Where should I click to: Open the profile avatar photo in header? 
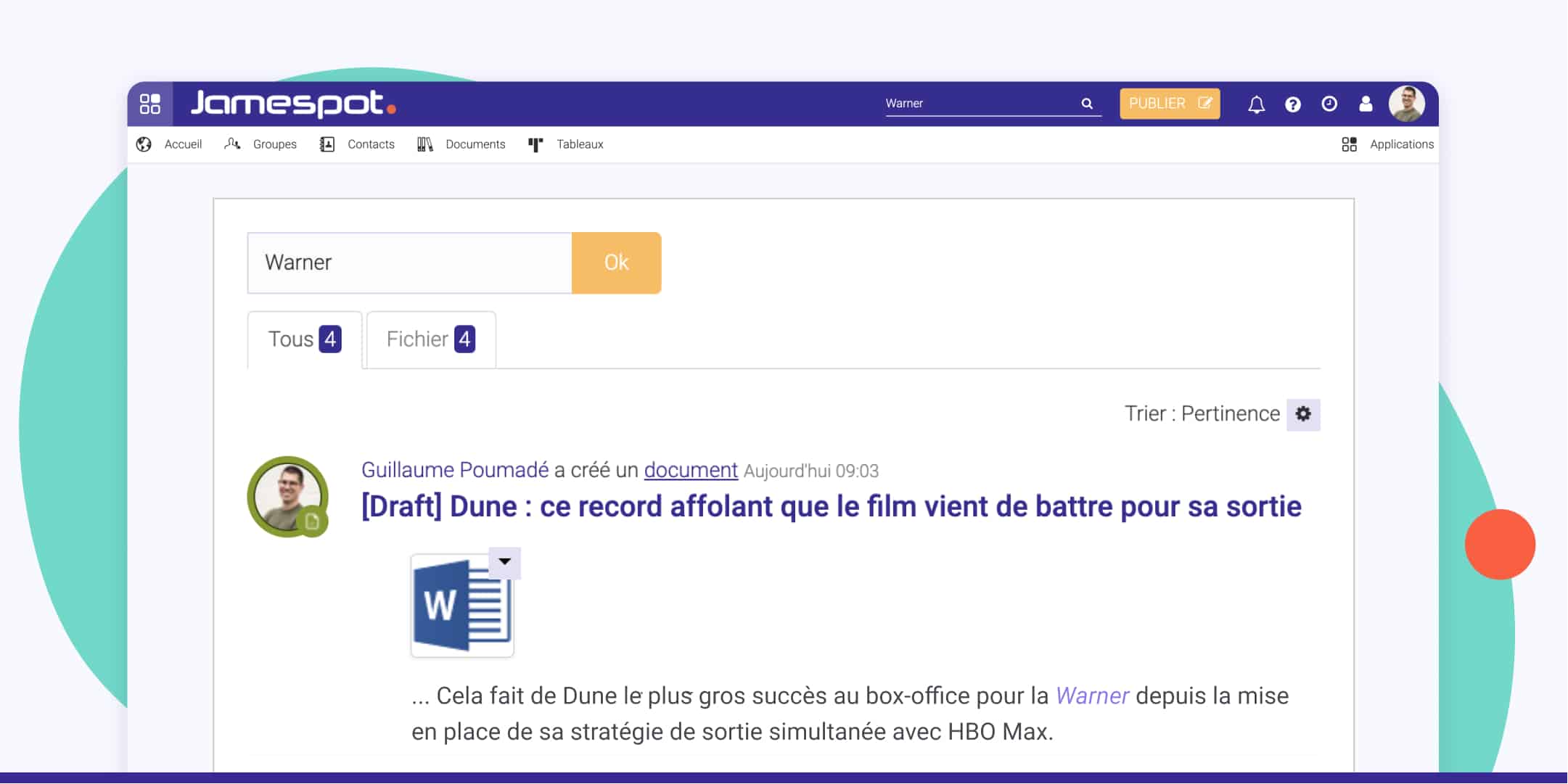pos(1406,104)
